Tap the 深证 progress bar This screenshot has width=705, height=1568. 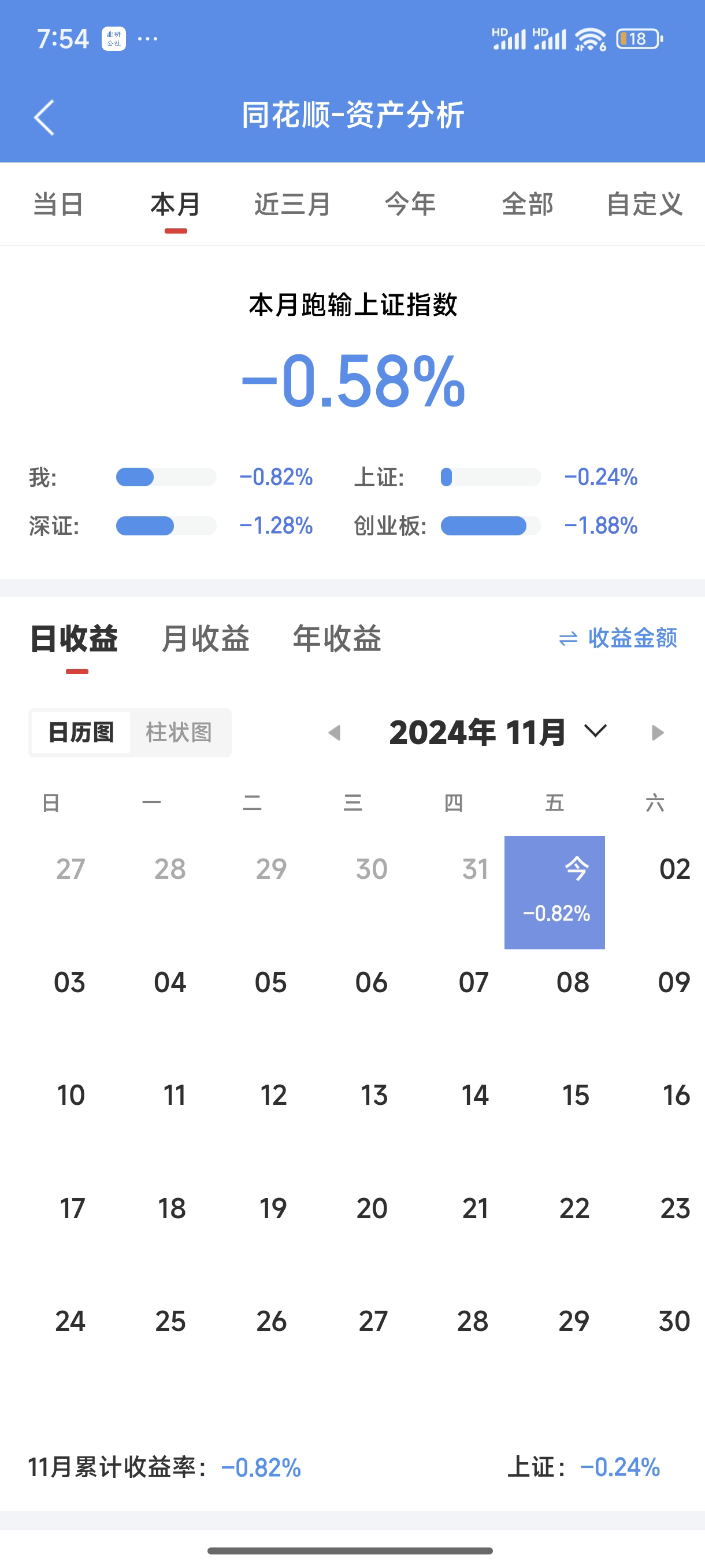[166, 526]
